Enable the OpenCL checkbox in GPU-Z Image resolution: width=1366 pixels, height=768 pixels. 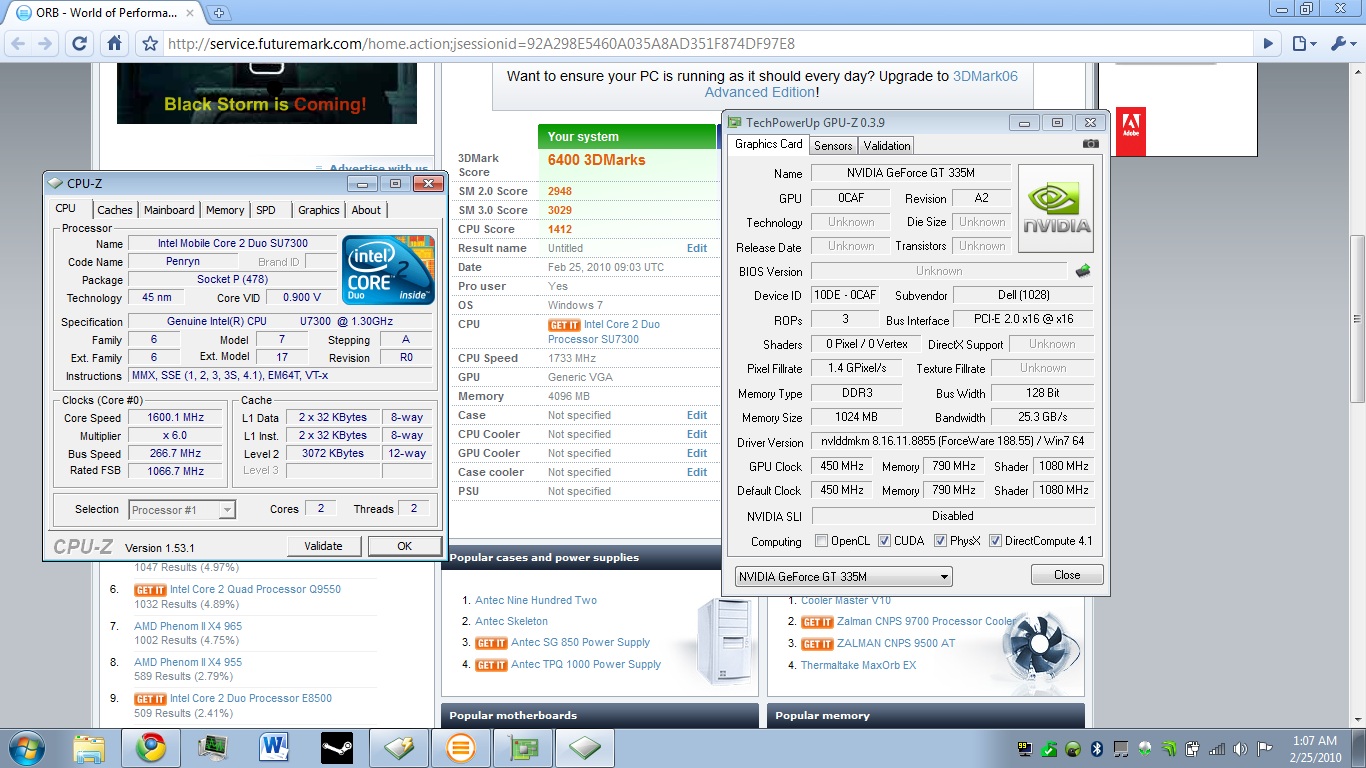[821, 541]
